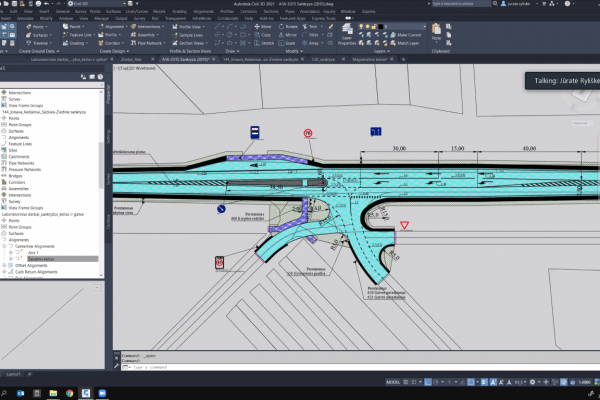Toggle grid display in status bar
600x400 pixels.
406,382
